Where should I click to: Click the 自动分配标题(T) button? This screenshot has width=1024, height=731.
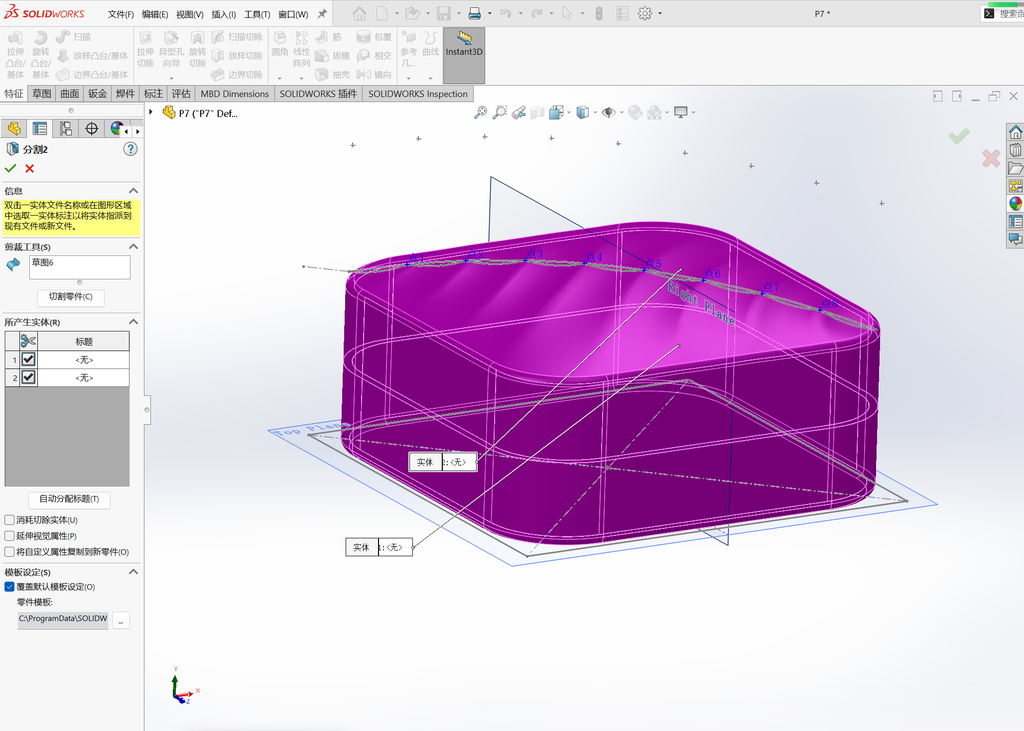(69, 499)
